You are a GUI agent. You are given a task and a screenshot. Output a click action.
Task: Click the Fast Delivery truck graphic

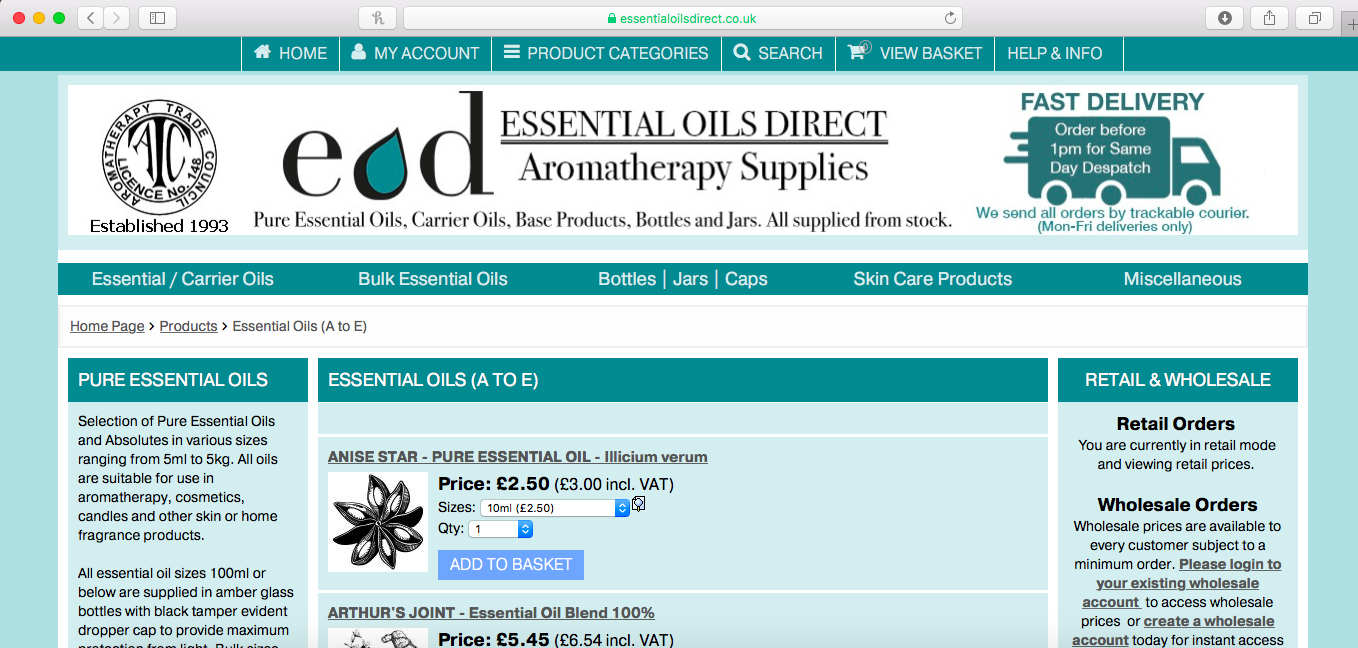[1111, 160]
